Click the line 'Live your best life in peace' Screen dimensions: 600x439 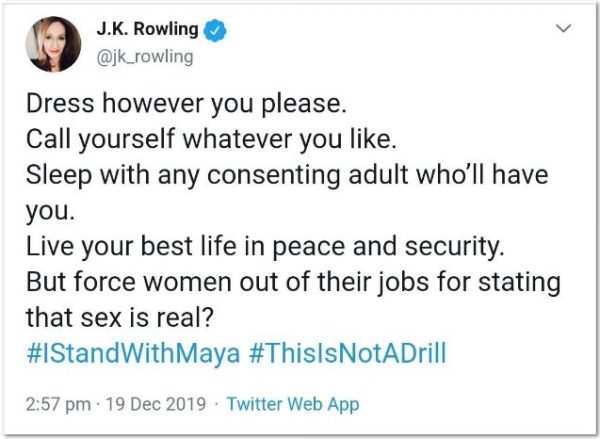click(x=265, y=246)
